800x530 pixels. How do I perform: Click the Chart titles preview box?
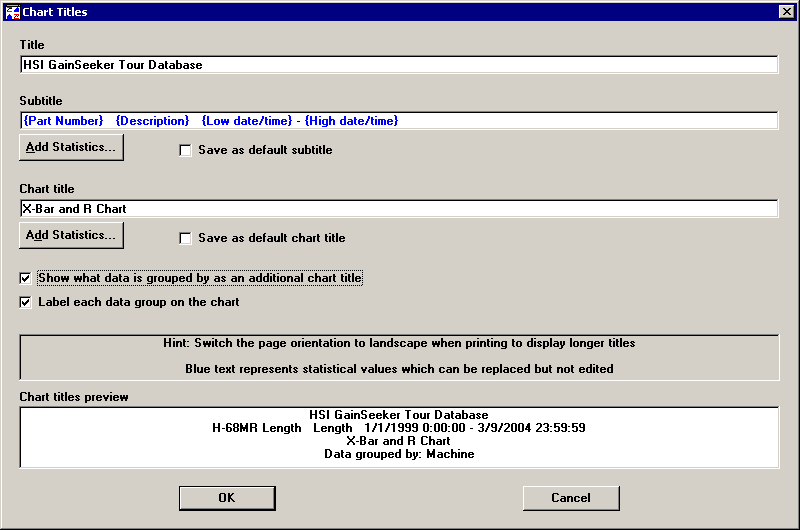click(398, 436)
